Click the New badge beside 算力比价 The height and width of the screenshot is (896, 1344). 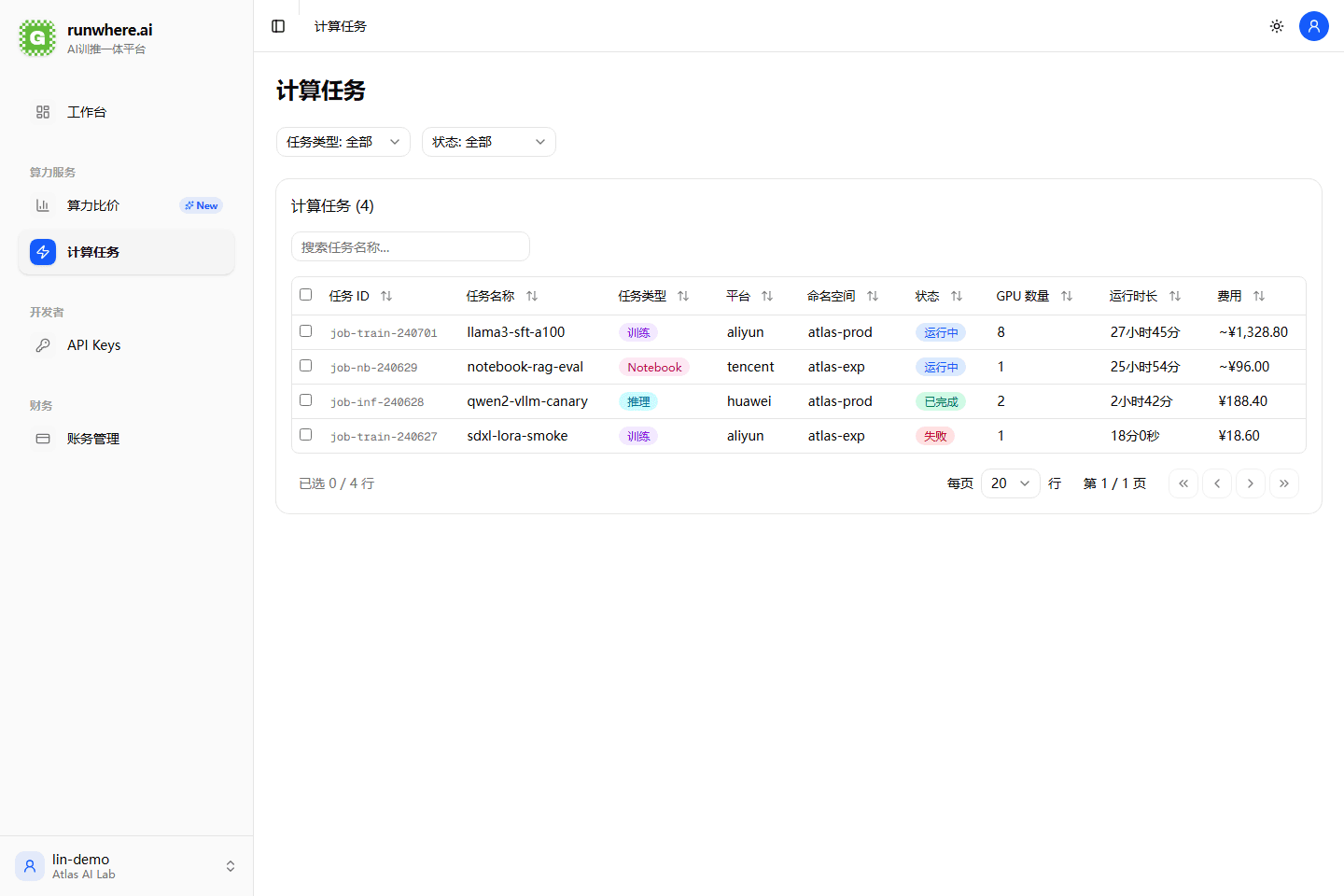click(x=201, y=205)
